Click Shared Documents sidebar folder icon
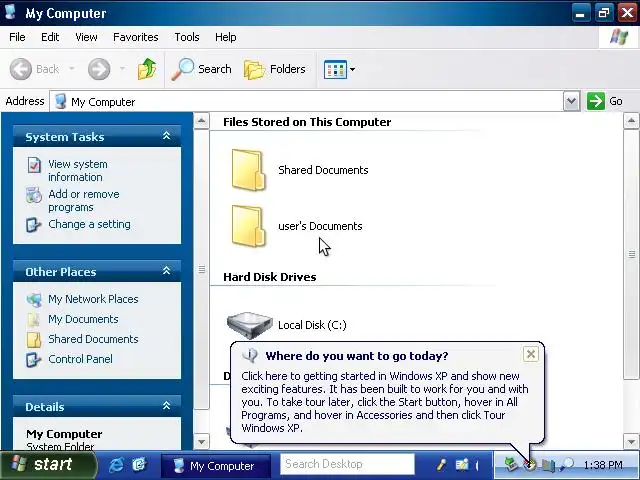 [x=34, y=340]
